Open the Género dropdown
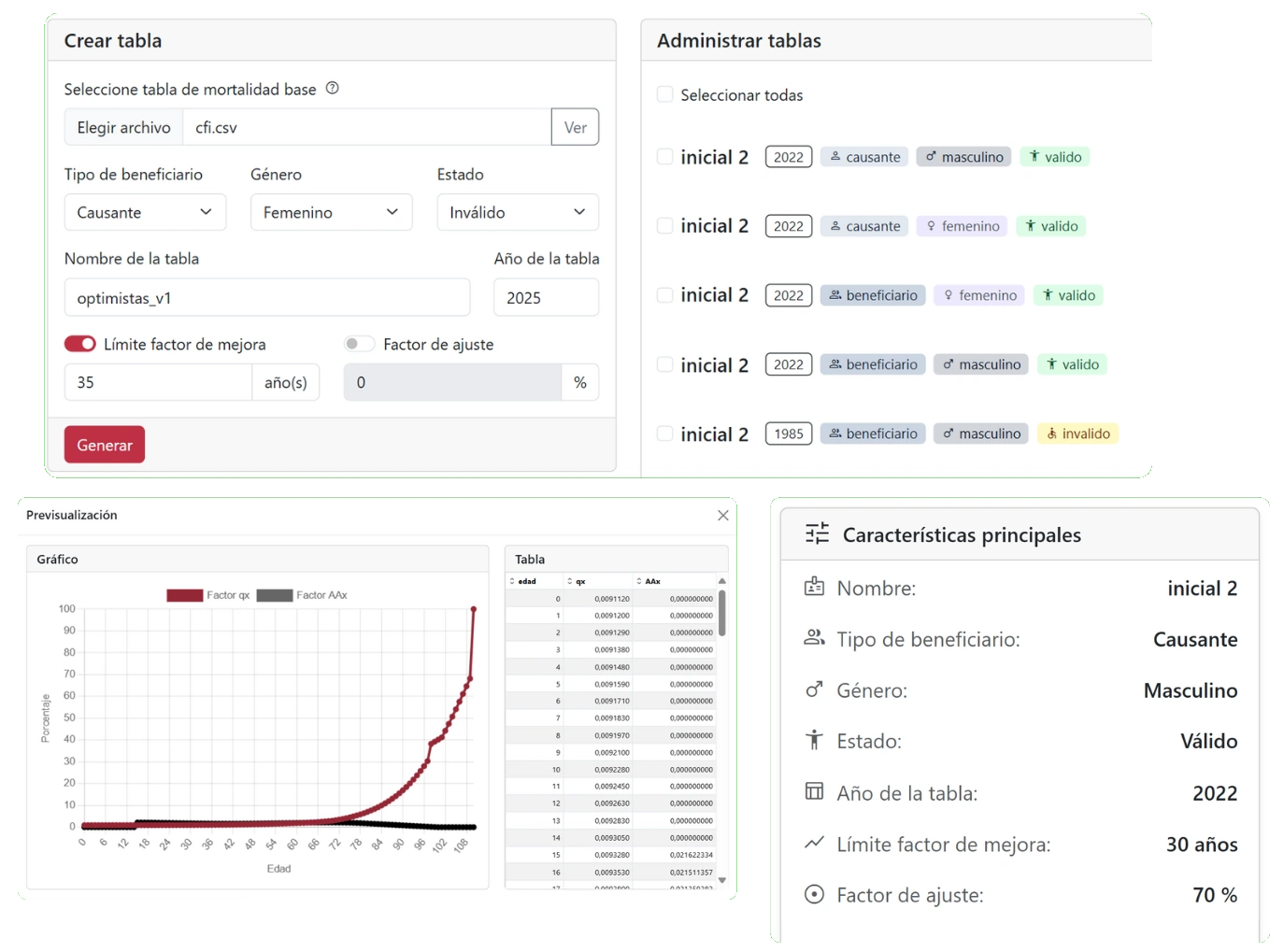The width and height of the screenshot is (1284, 952). [x=331, y=212]
